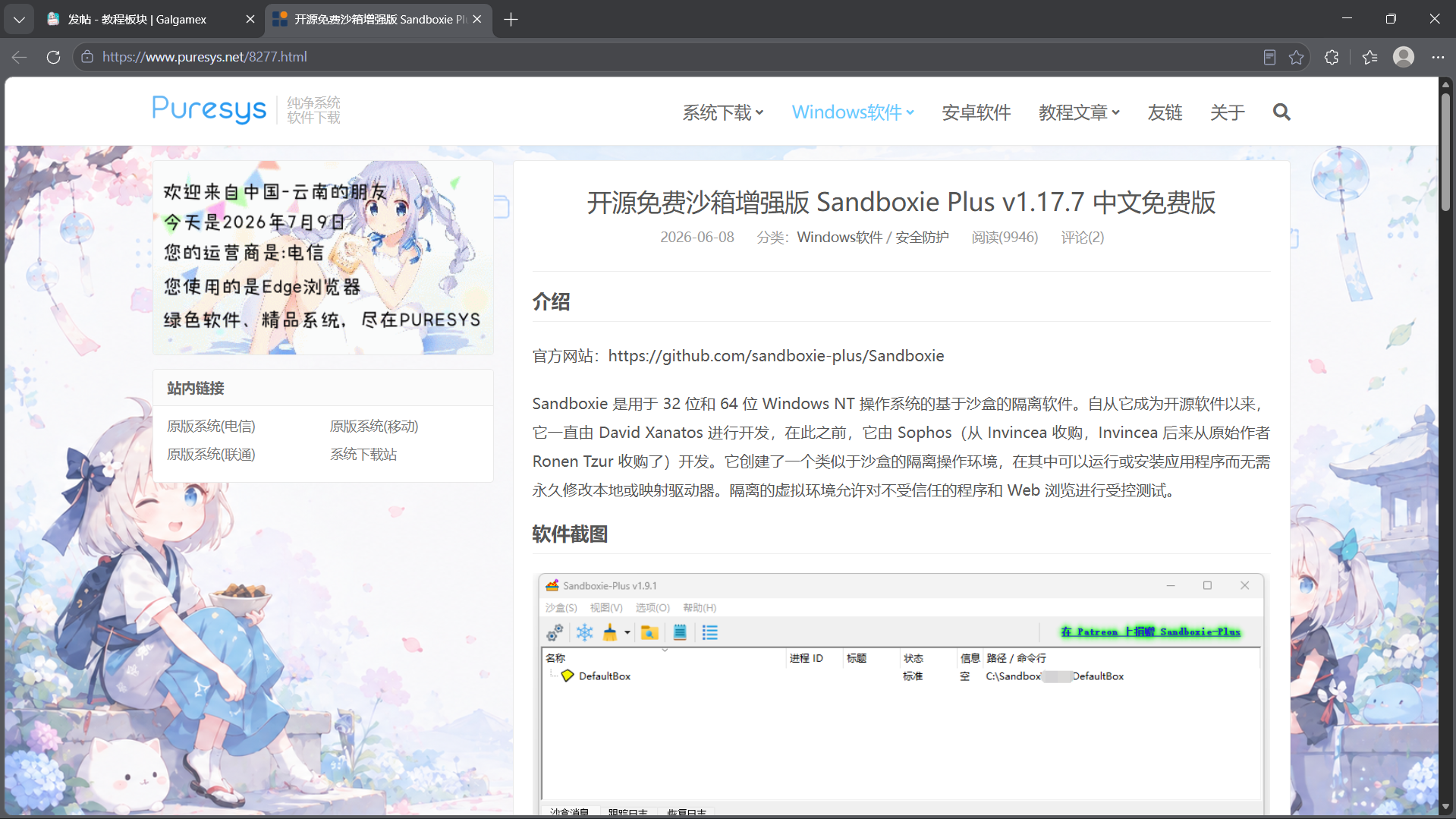Close the Galgamex tab
The width and height of the screenshot is (1456, 819).
(x=250, y=19)
